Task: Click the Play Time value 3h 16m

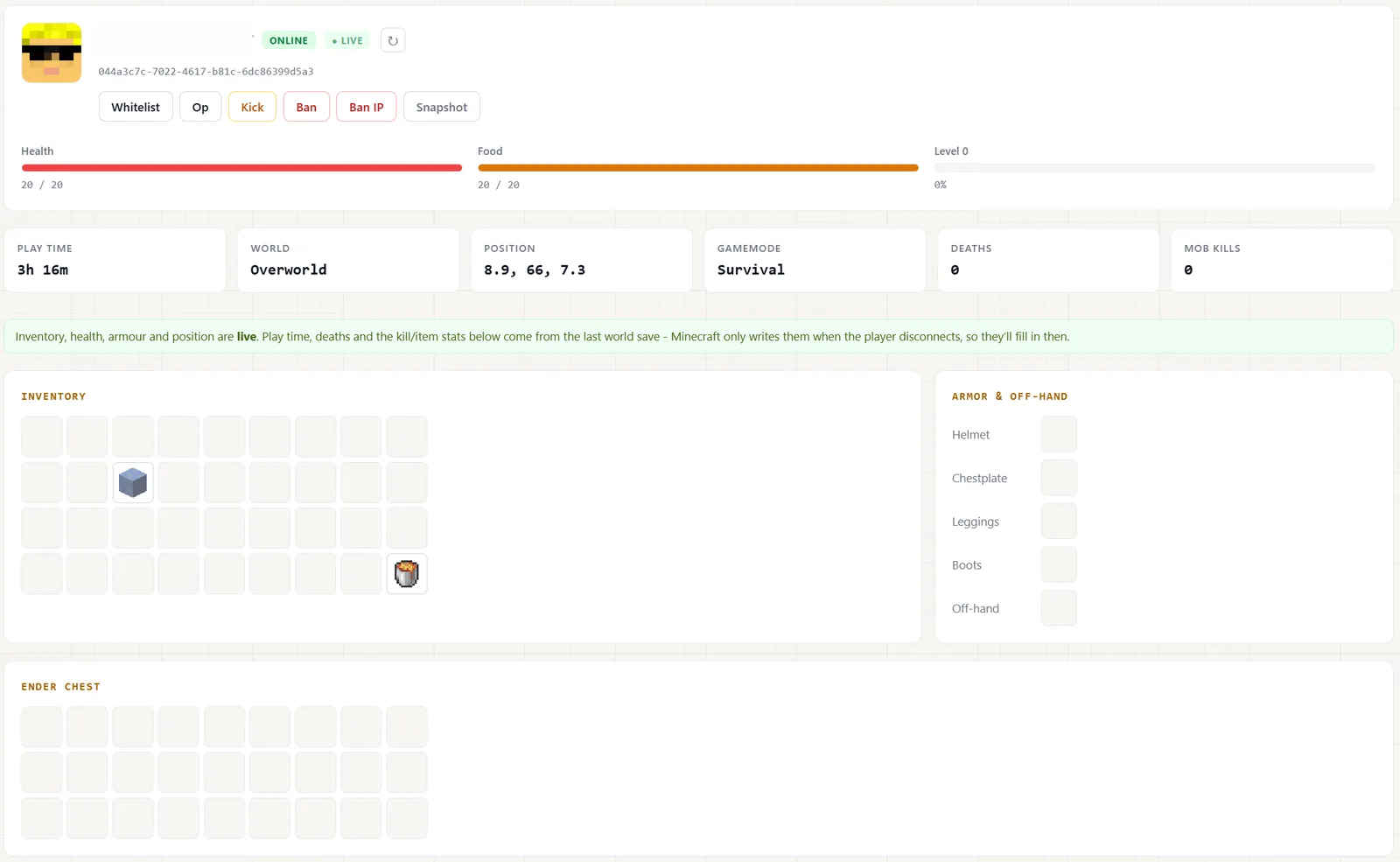Action: [x=43, y=270]
